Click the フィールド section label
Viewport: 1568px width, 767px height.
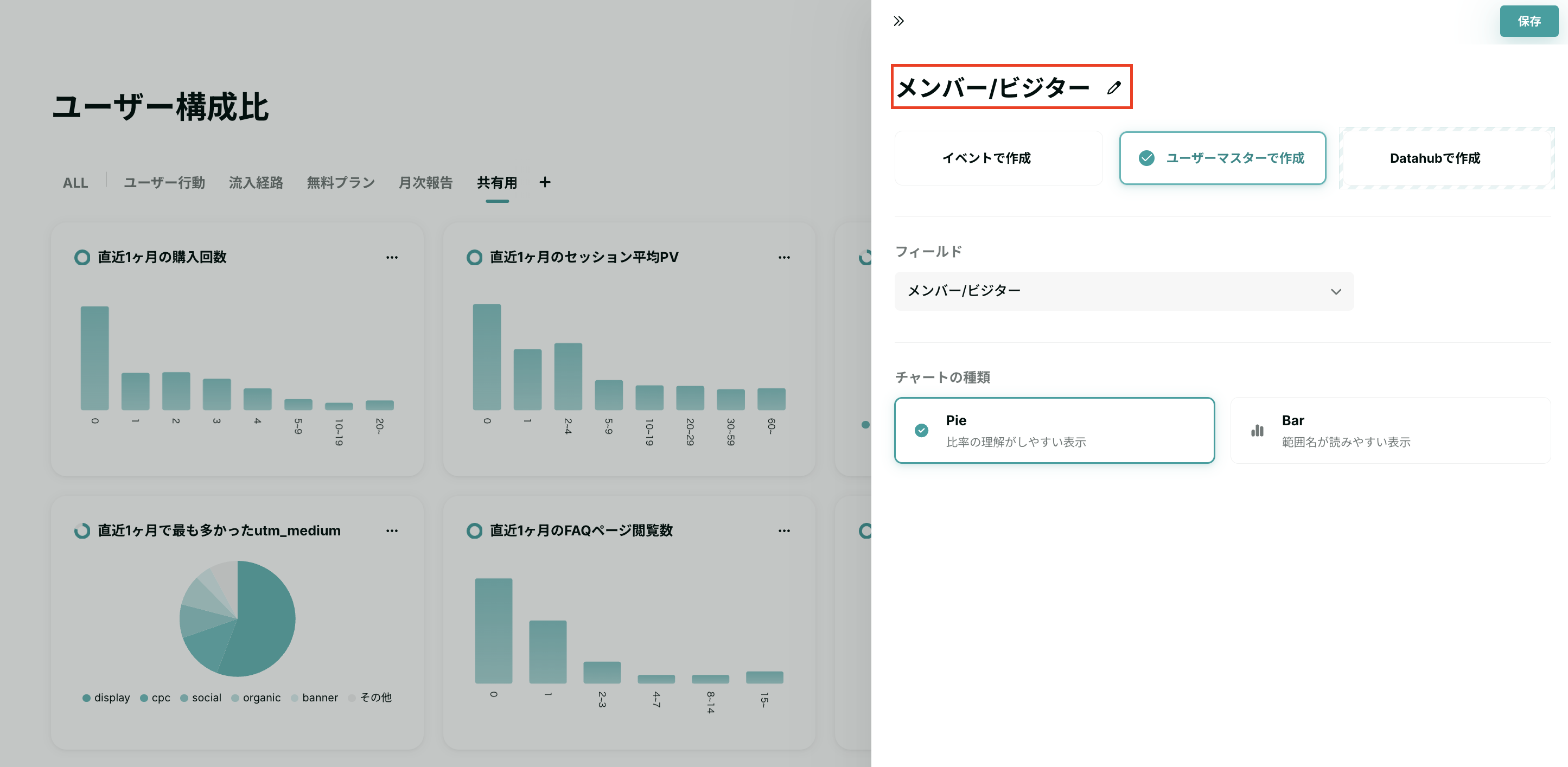tap(928, 251)
